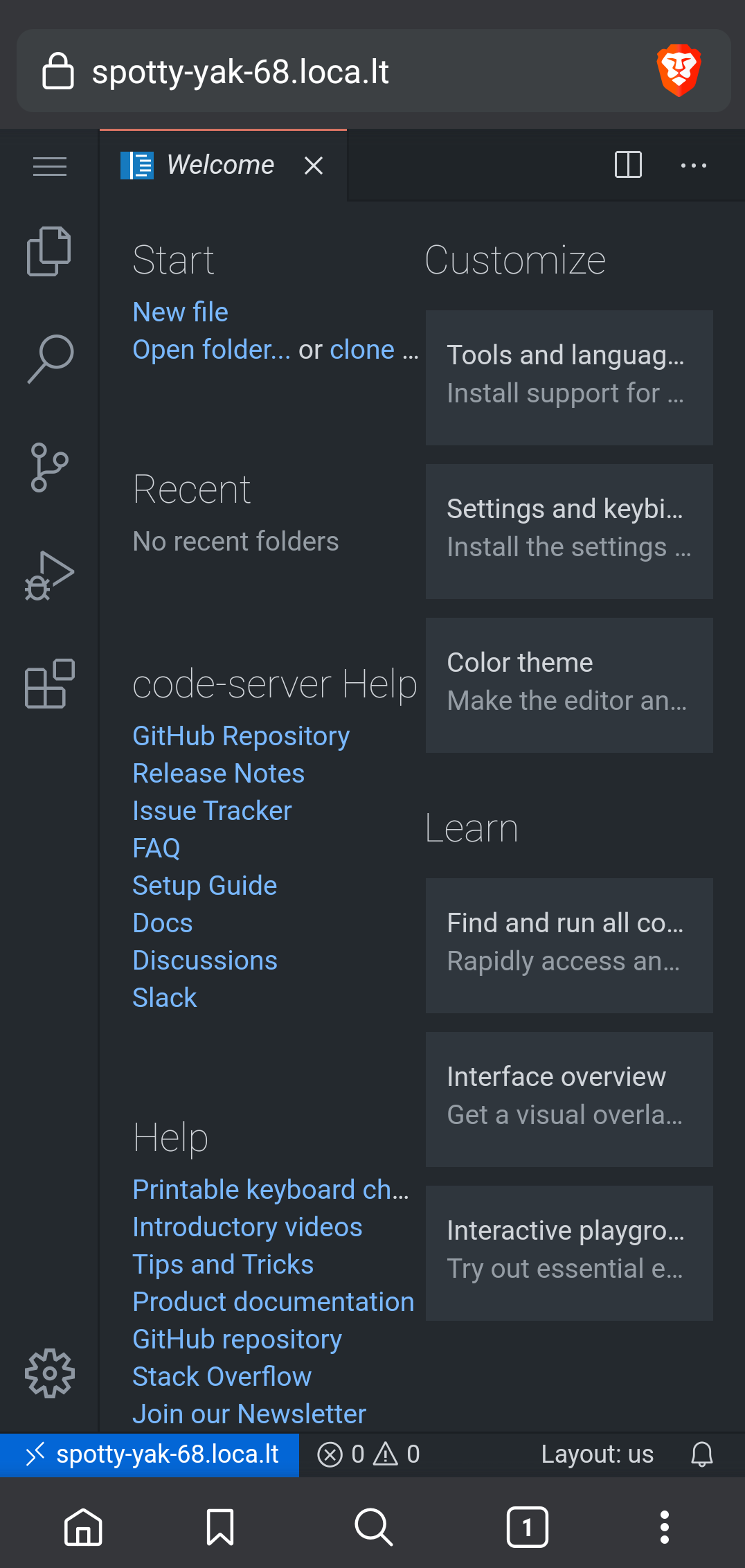Click the New file link
Image resolution: width=745 pixels, height=1568 pixels.
[x=180, y=312]
